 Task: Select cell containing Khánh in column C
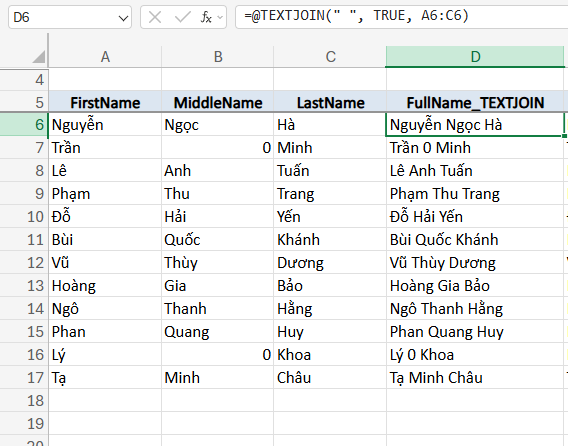click(x=330, y=240)
